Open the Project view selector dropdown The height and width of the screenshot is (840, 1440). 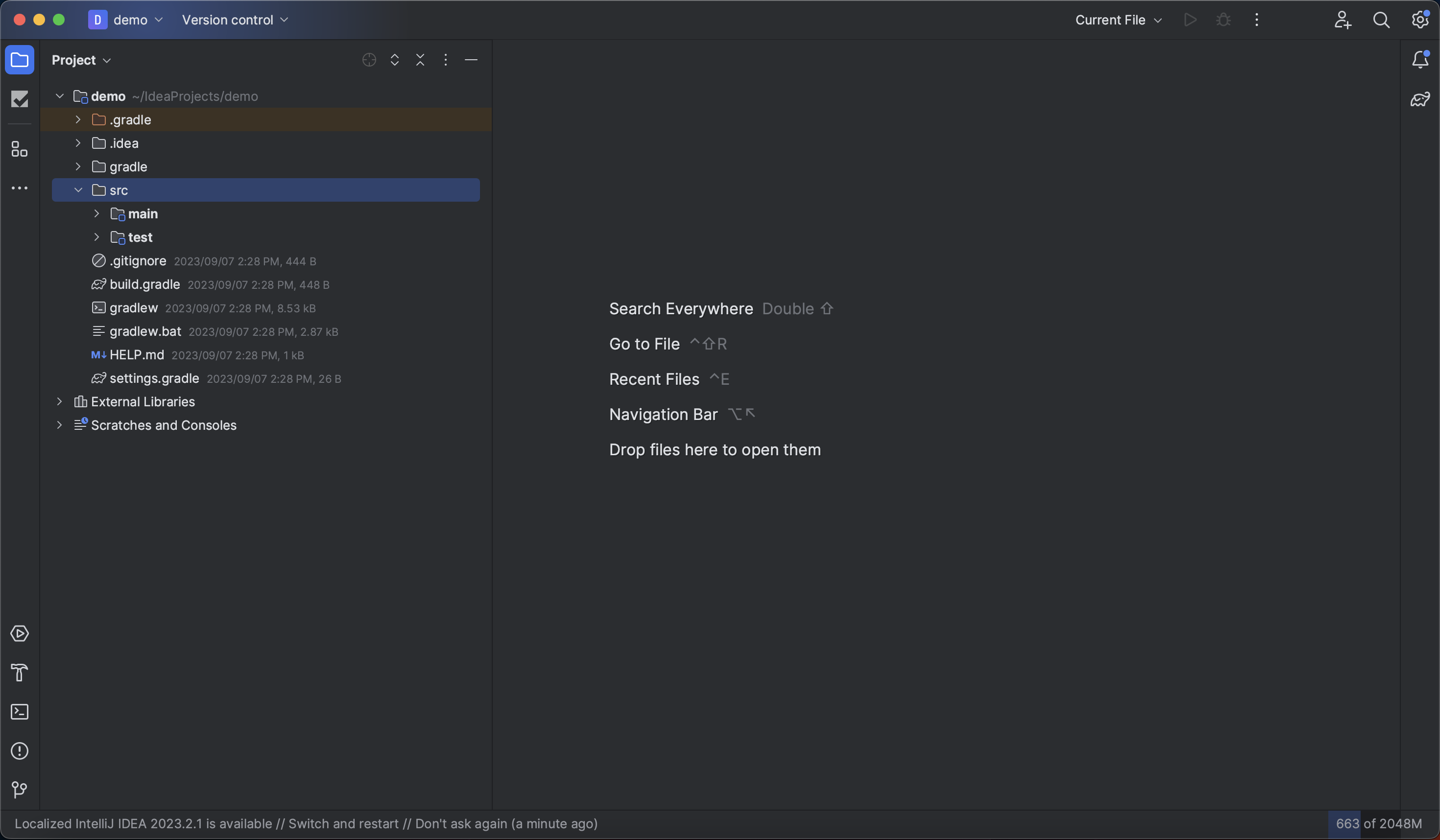[81, 60]
